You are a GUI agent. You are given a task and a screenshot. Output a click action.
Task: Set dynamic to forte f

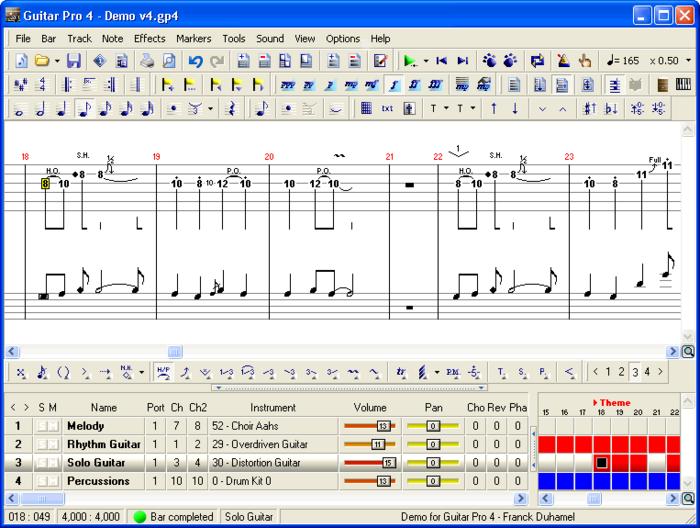coord(393,84)
